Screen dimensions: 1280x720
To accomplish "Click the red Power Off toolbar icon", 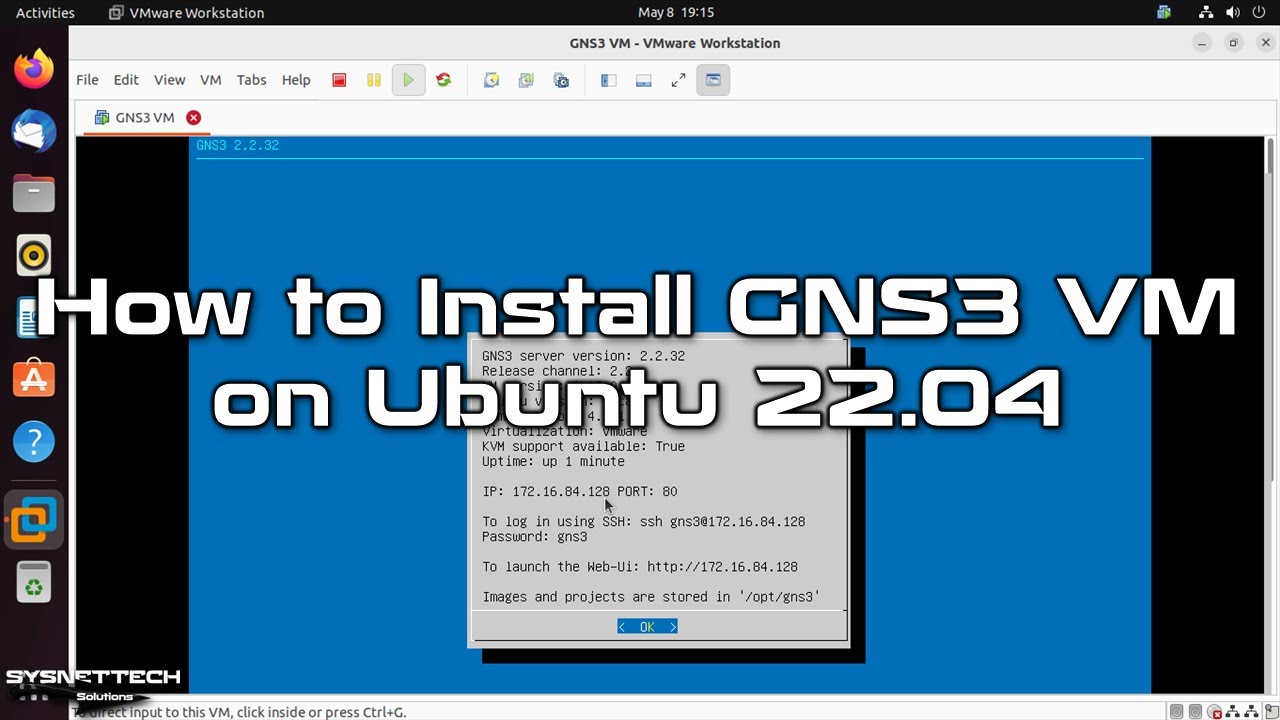I will [339, 80].
